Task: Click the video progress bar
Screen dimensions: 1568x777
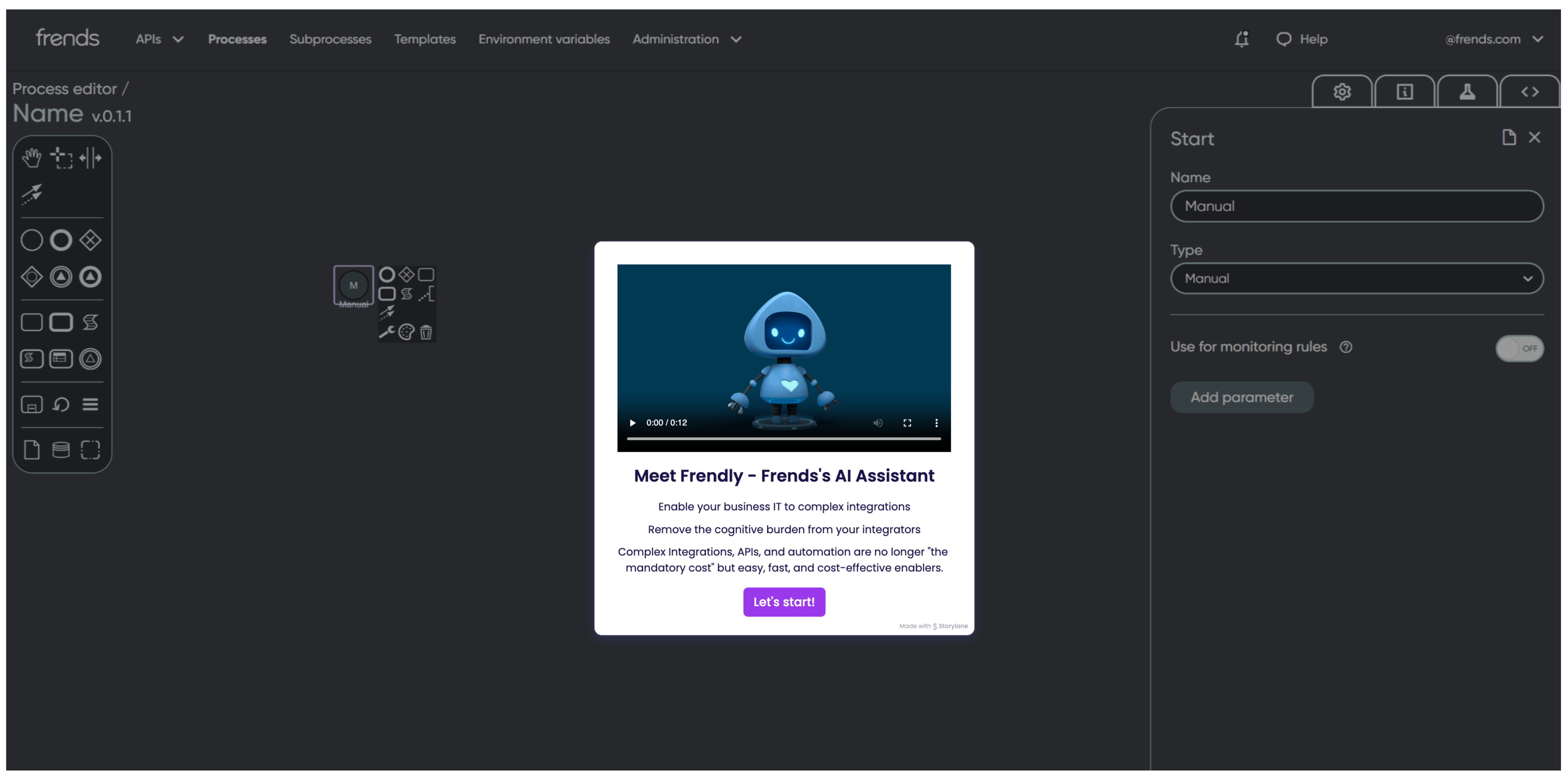Action: tap(784, 439)
